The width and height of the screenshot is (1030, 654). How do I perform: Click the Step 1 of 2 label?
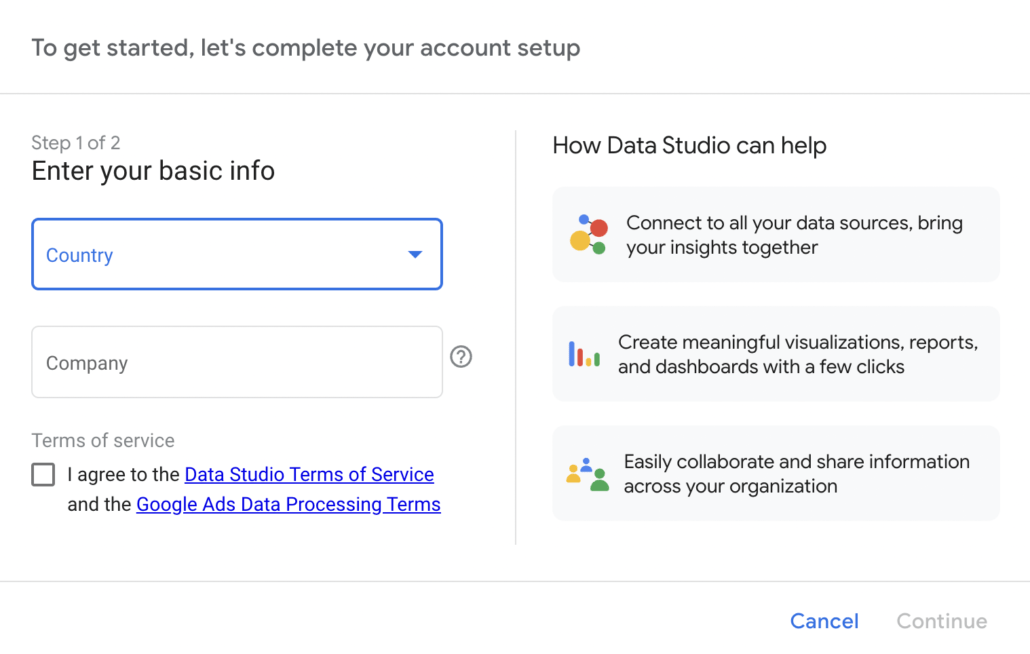(75, 142)
